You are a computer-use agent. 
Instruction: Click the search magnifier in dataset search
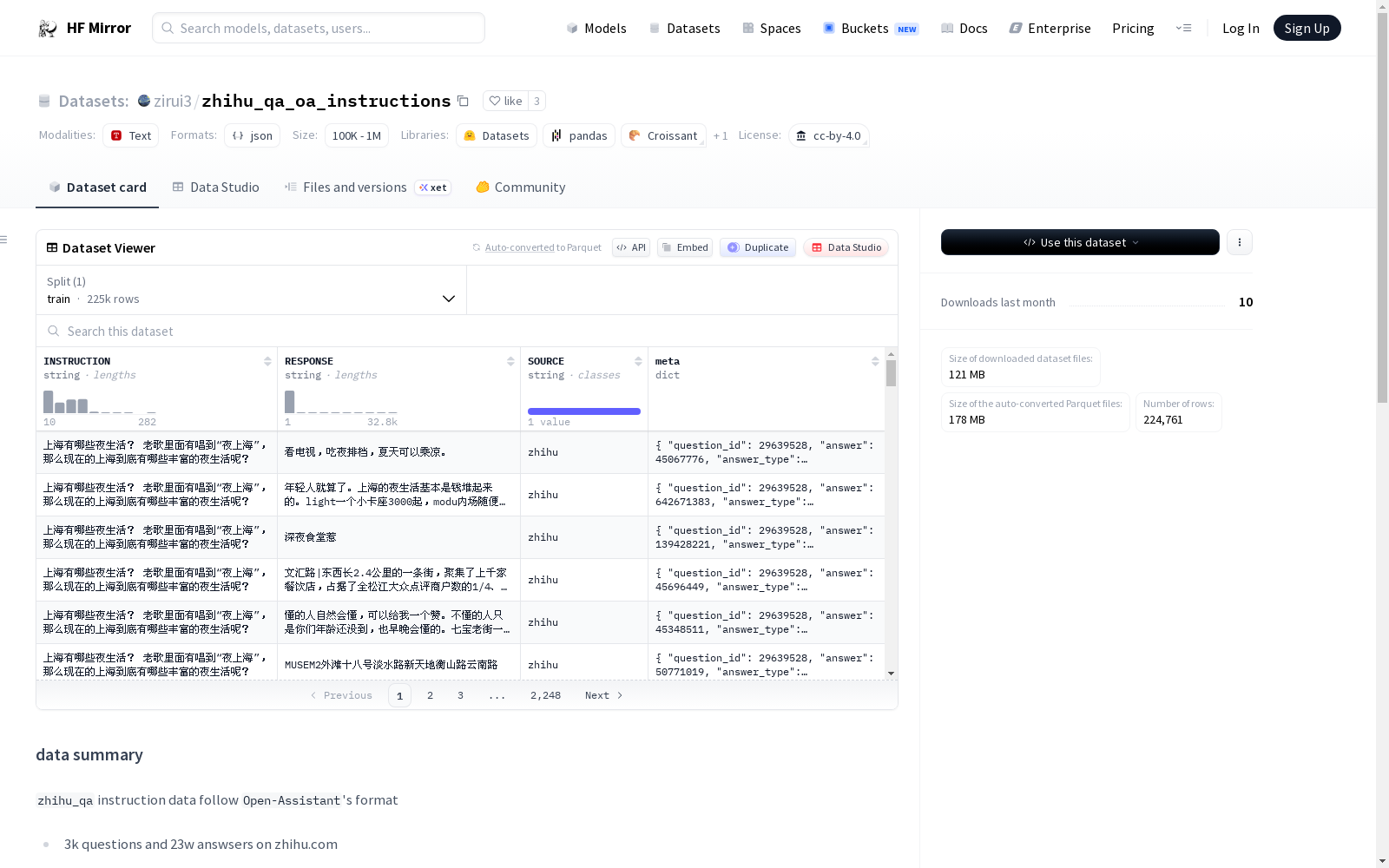[54, 331]
